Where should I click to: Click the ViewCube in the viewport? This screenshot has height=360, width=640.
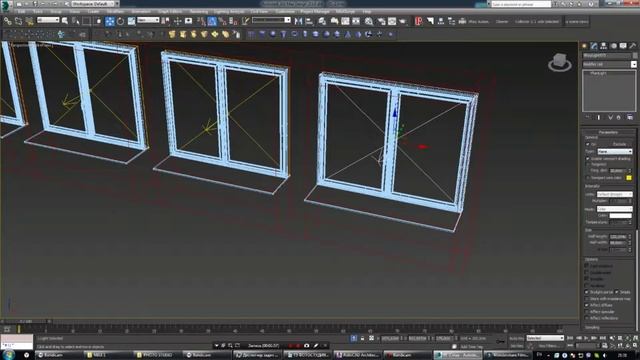560,62
